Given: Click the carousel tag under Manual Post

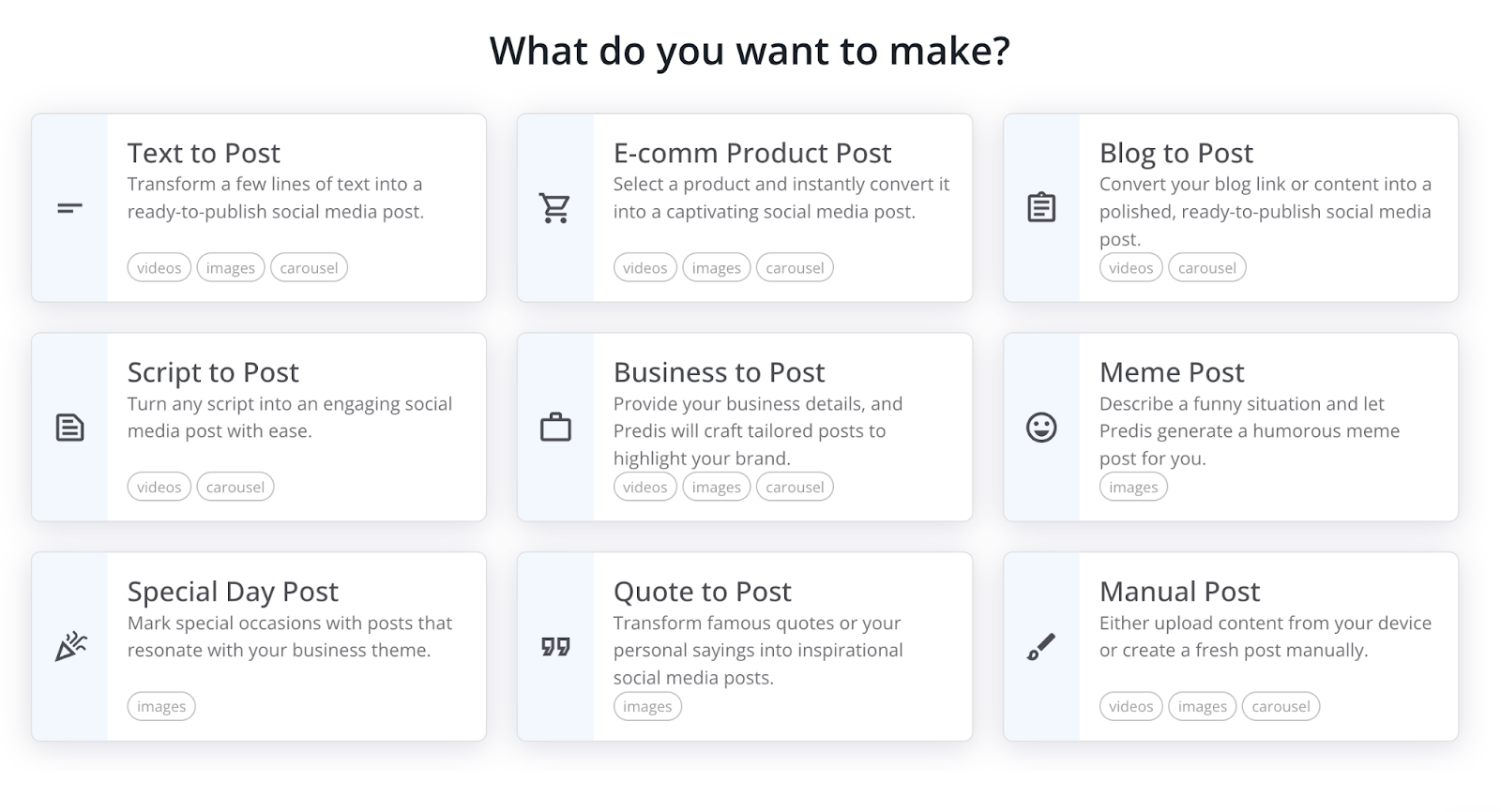Looking at the screenshot, I should 1281,707.
